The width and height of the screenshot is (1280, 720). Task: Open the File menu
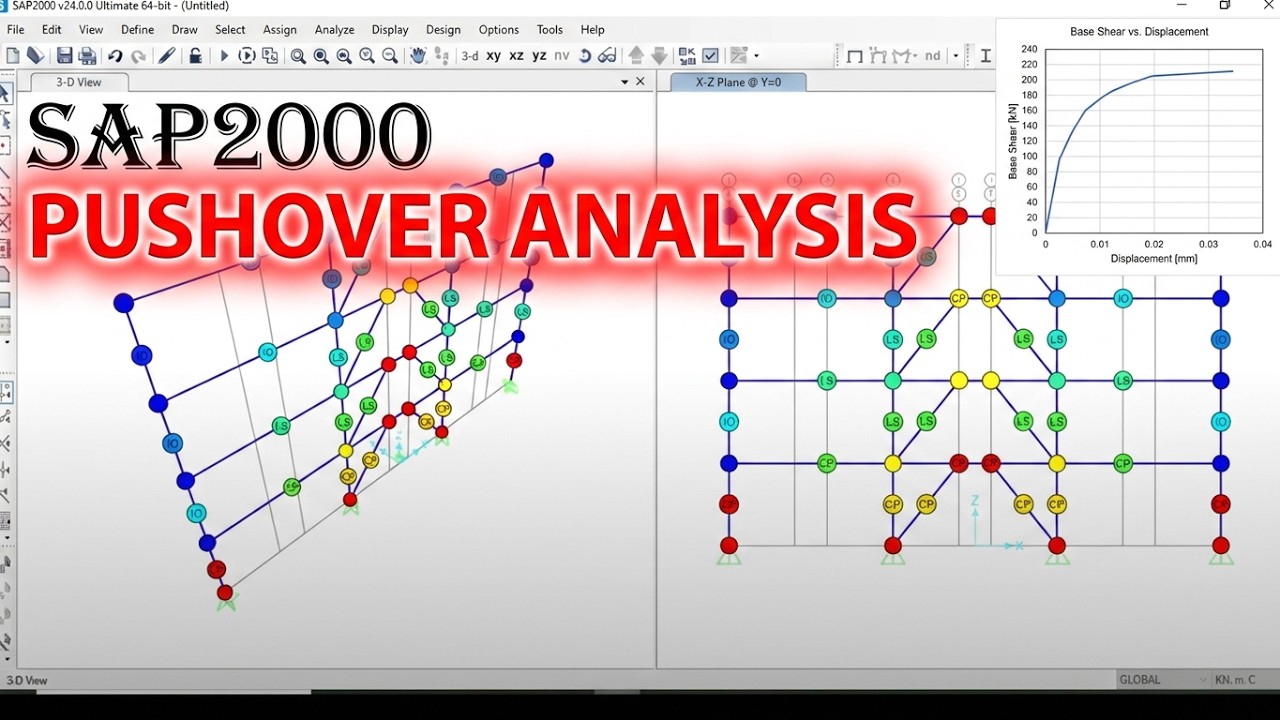coord(16,30)
